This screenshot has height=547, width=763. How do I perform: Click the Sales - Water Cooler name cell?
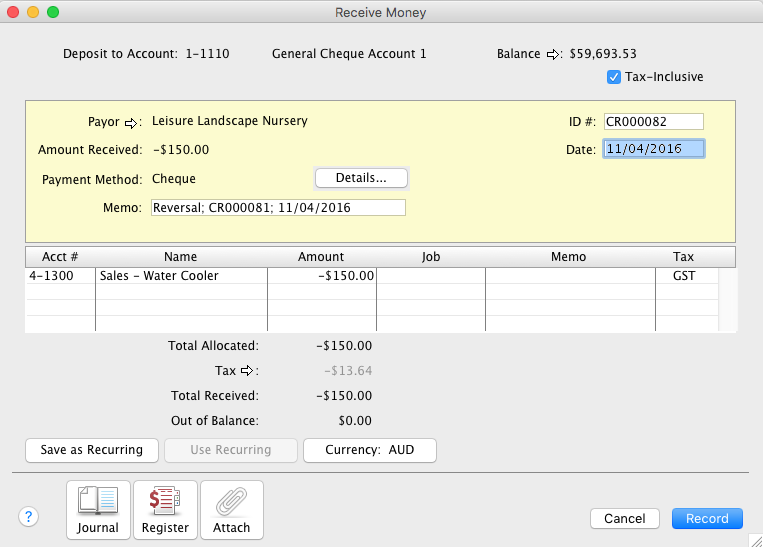pos(181,276)
